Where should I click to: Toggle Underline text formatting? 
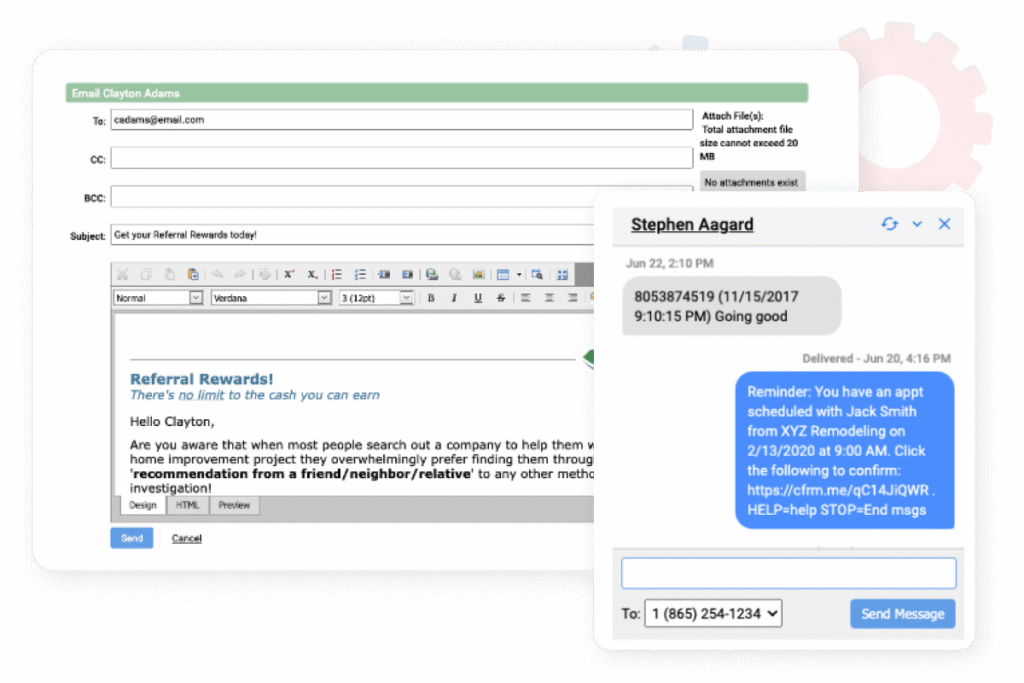click(477, 298)
